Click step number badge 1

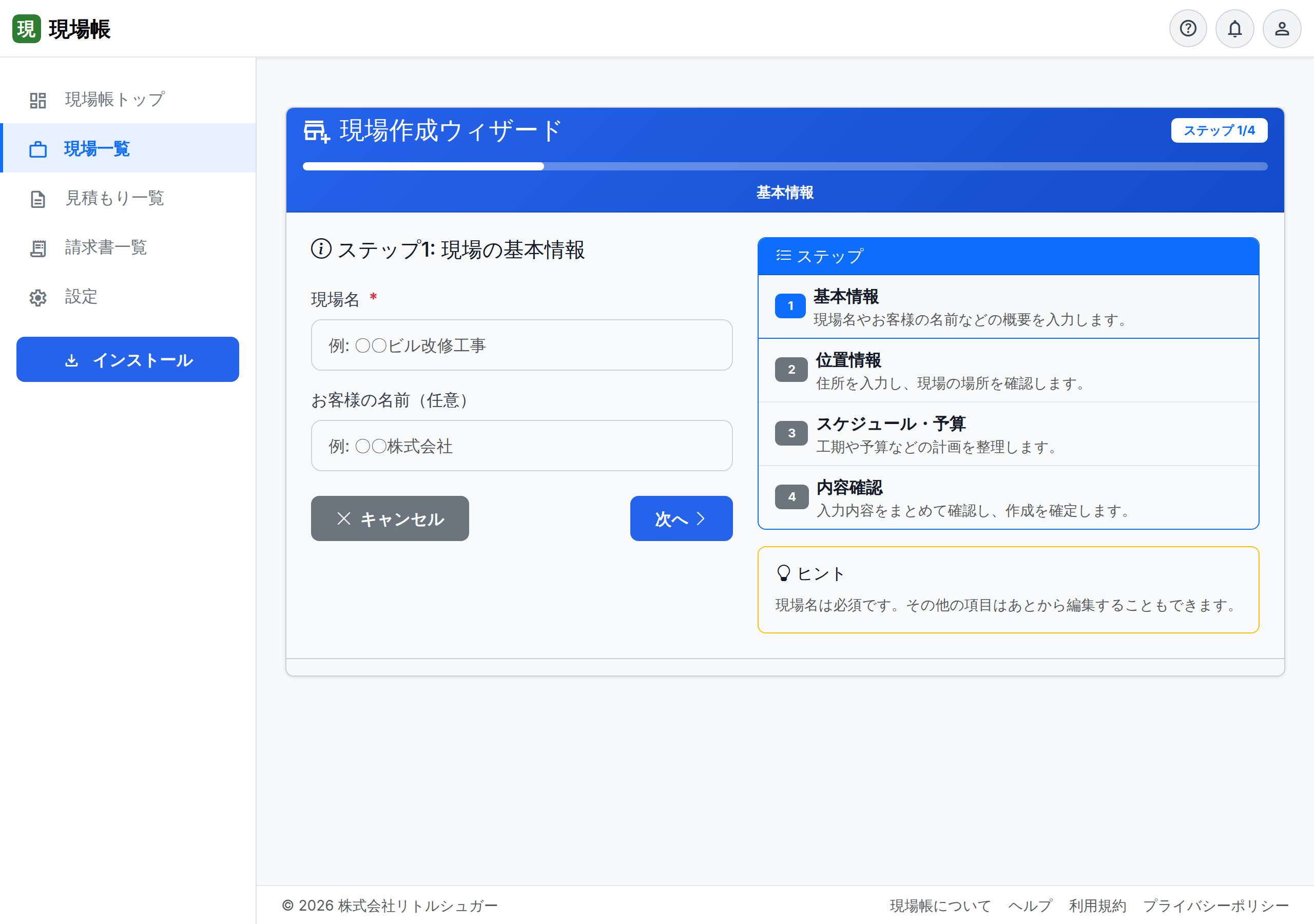coord(790,306)
